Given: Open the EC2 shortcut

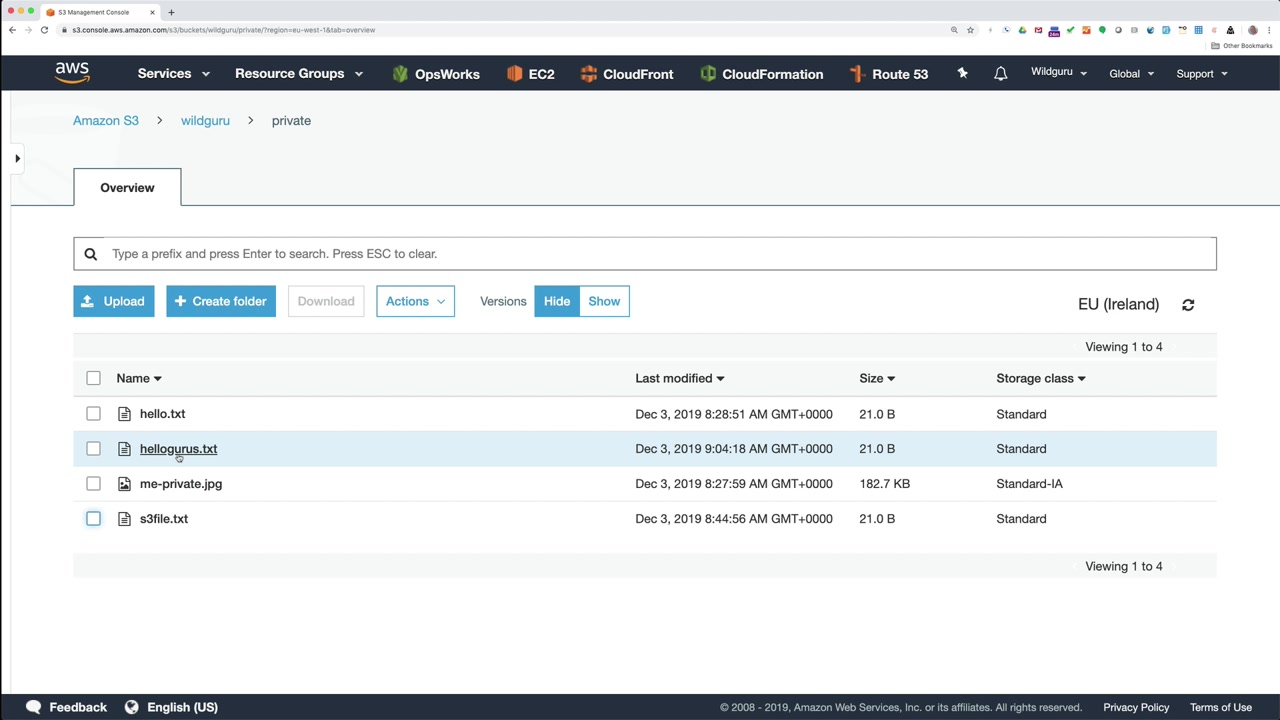Looking at the screenshot, I should pos(530,74).
